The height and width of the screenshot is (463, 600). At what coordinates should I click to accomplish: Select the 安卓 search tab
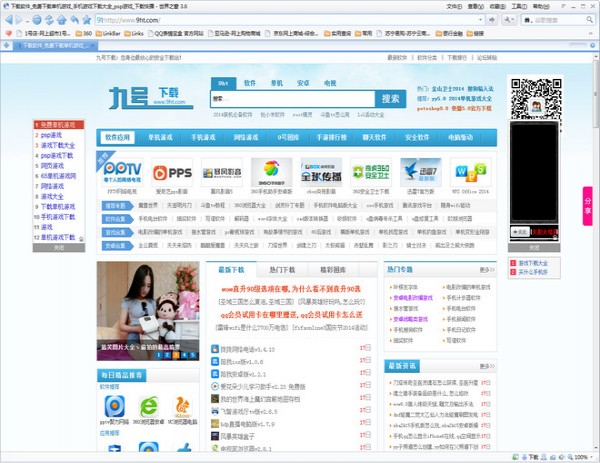(303, 83)
